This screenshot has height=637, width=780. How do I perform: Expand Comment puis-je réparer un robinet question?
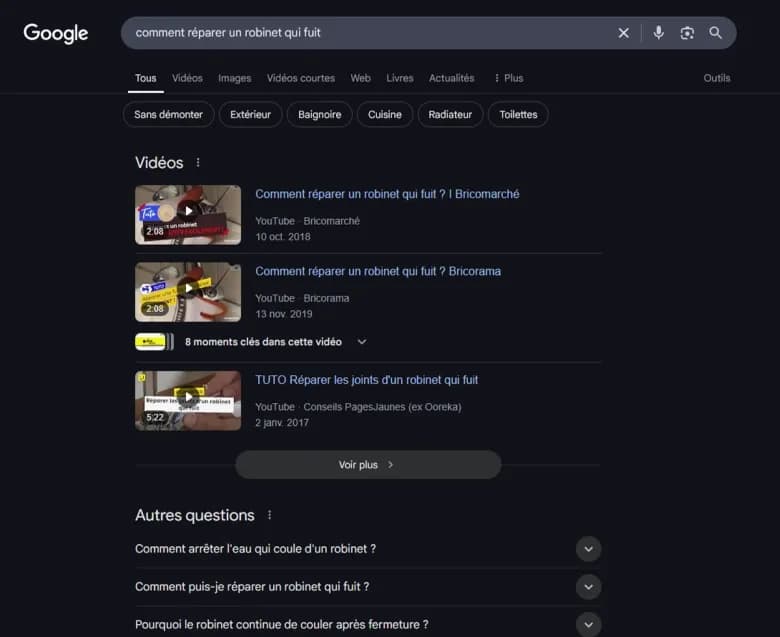pyautogui.click(x=368, y=587)
